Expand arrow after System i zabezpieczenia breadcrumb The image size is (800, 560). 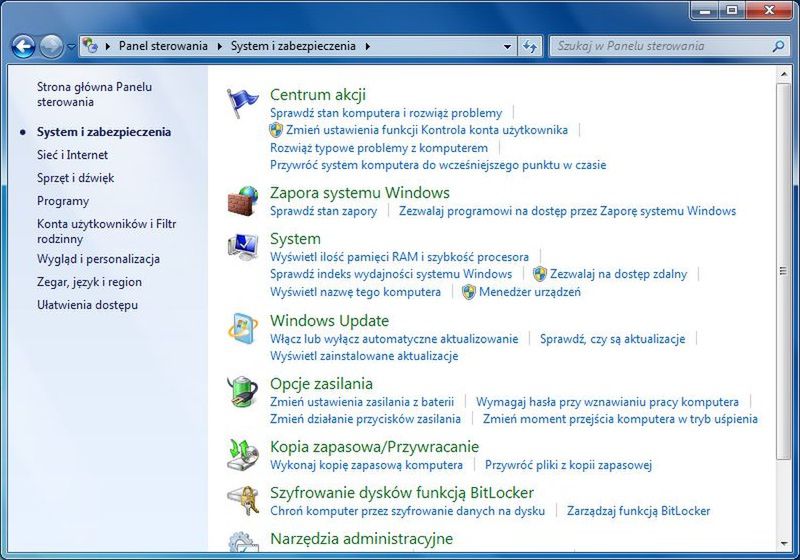click(367, 46)
